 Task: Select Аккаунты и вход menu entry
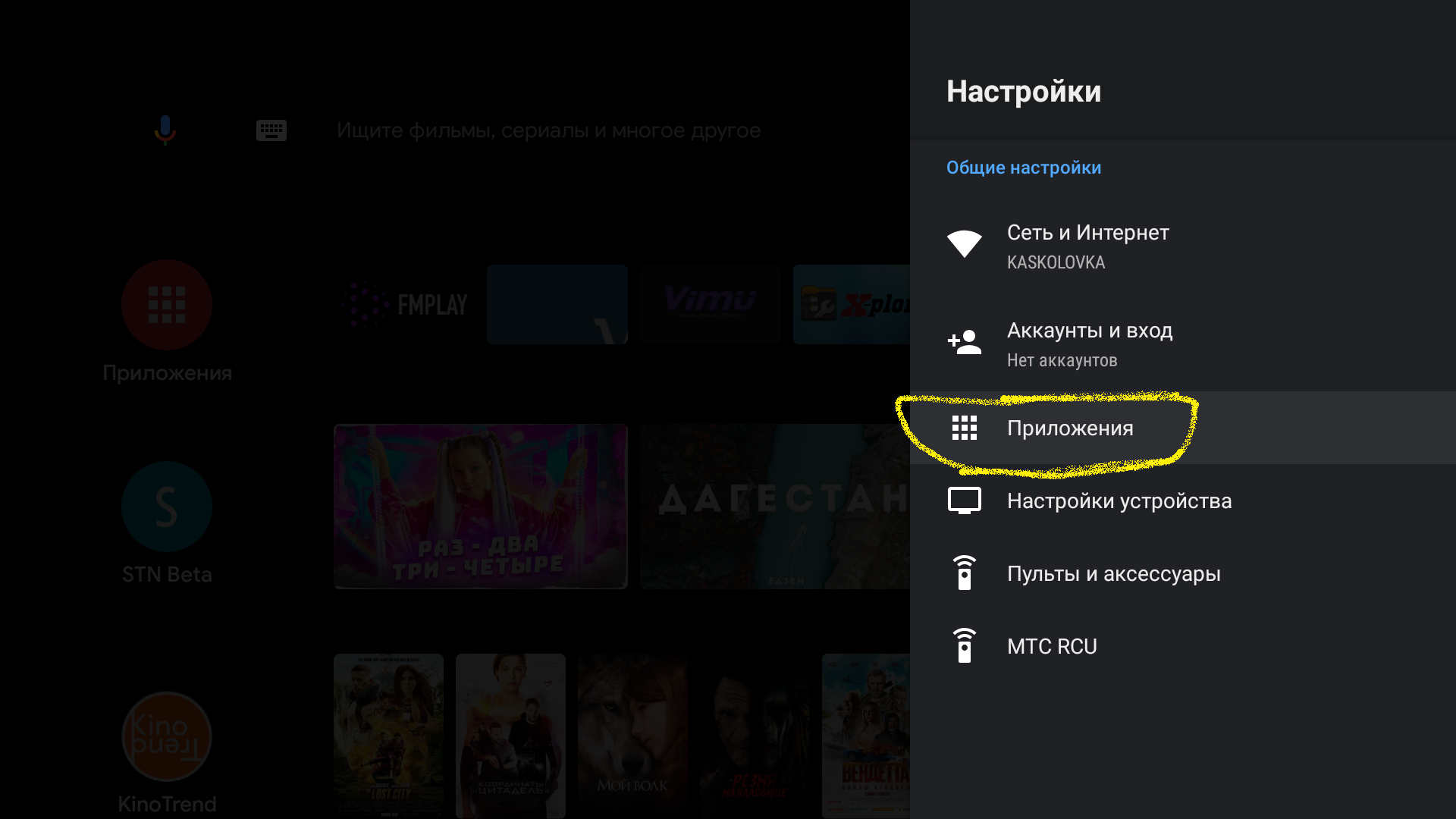click(x=1089, y=331)
